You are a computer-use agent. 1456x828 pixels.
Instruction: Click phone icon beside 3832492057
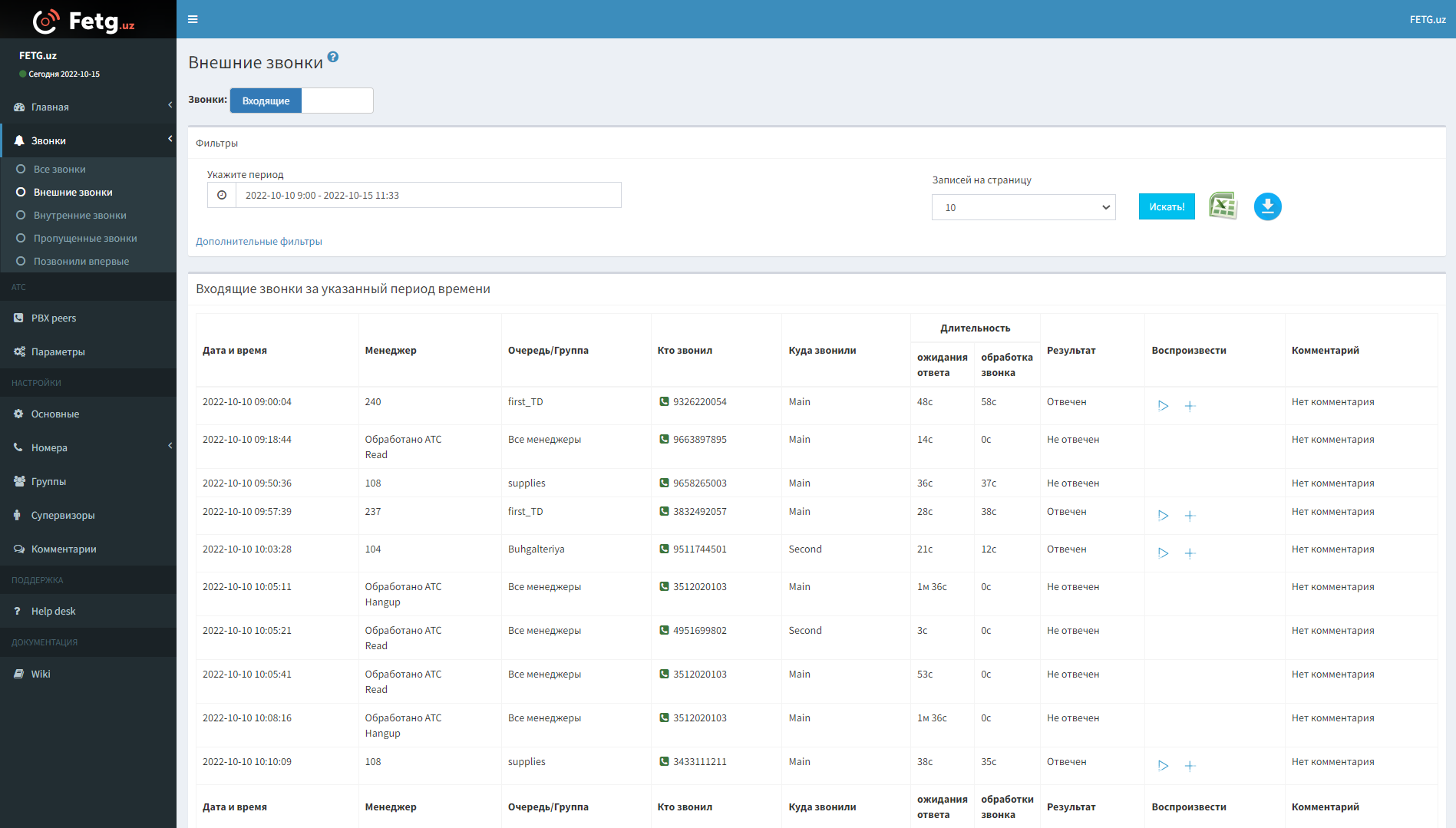(664, 511)
